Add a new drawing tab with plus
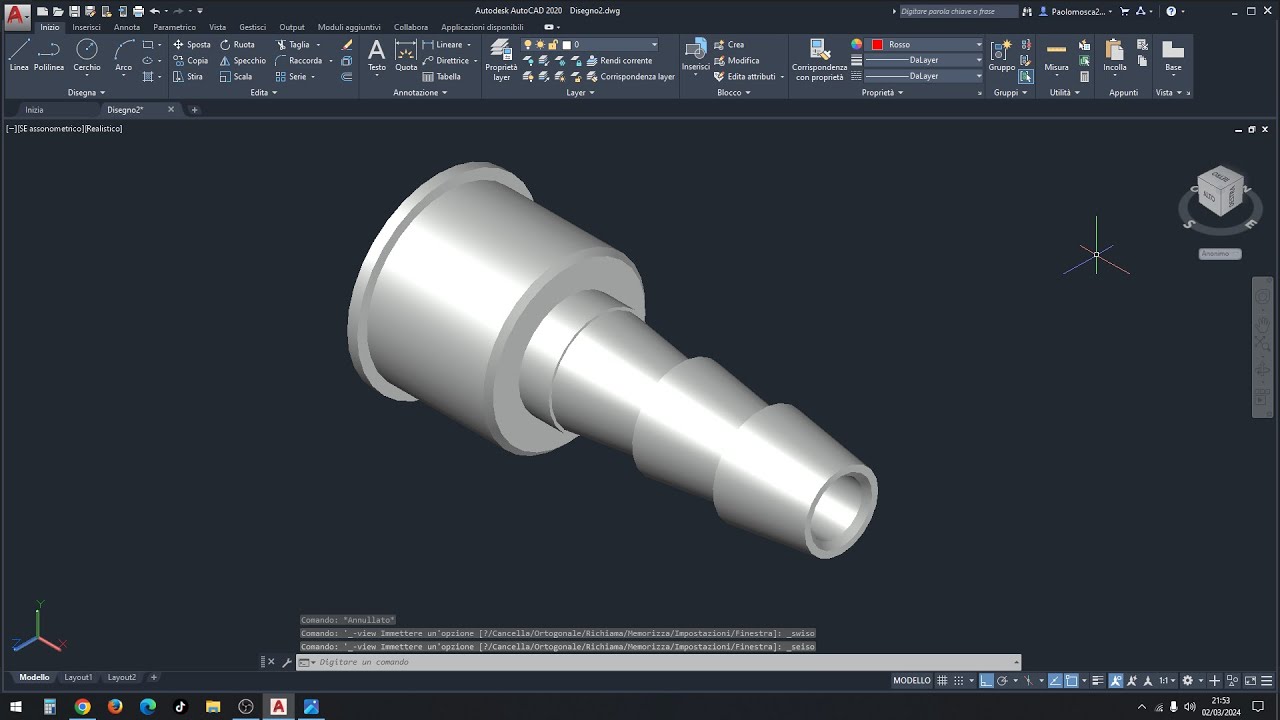 pos(194,110)
